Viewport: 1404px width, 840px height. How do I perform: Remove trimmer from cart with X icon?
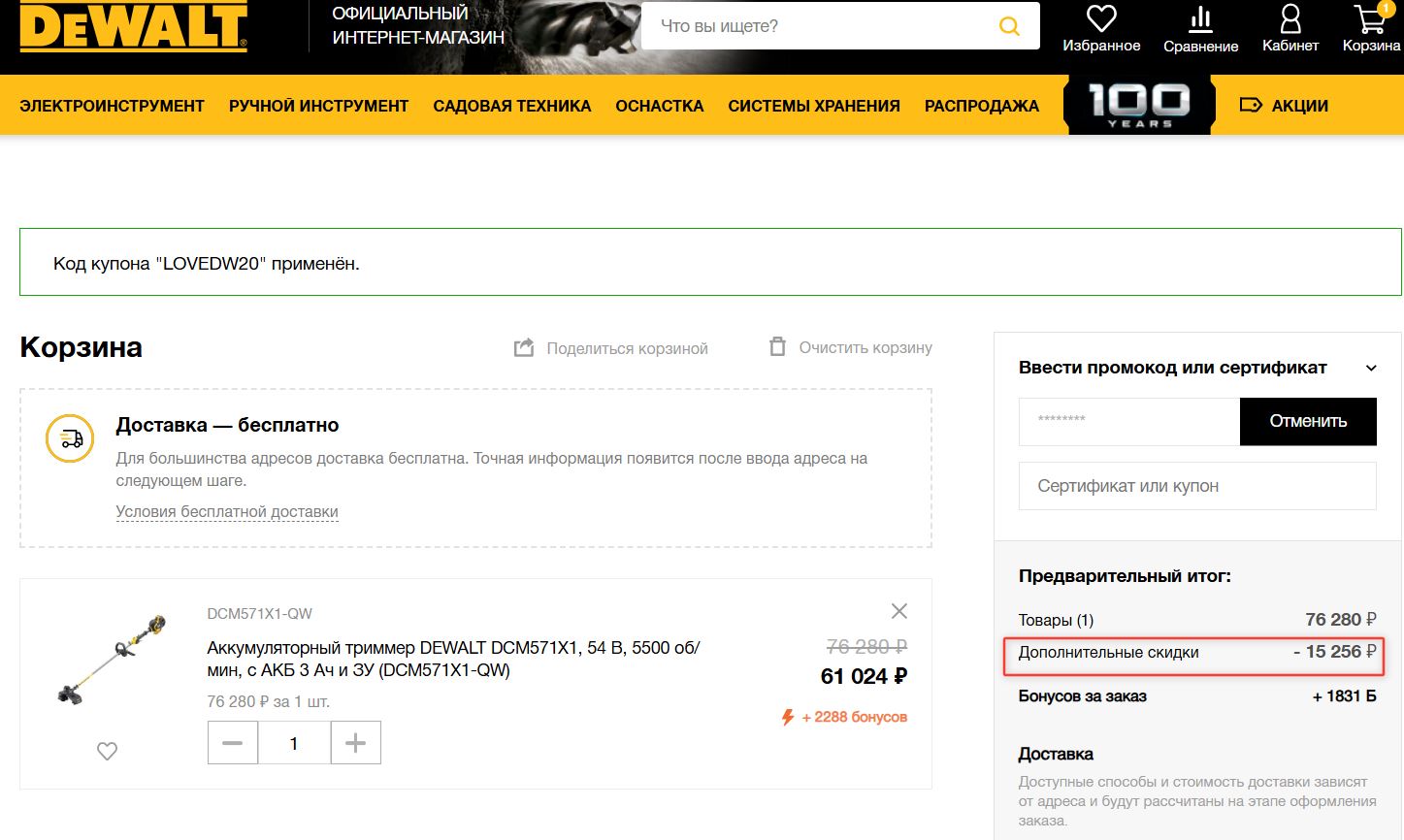899,611
